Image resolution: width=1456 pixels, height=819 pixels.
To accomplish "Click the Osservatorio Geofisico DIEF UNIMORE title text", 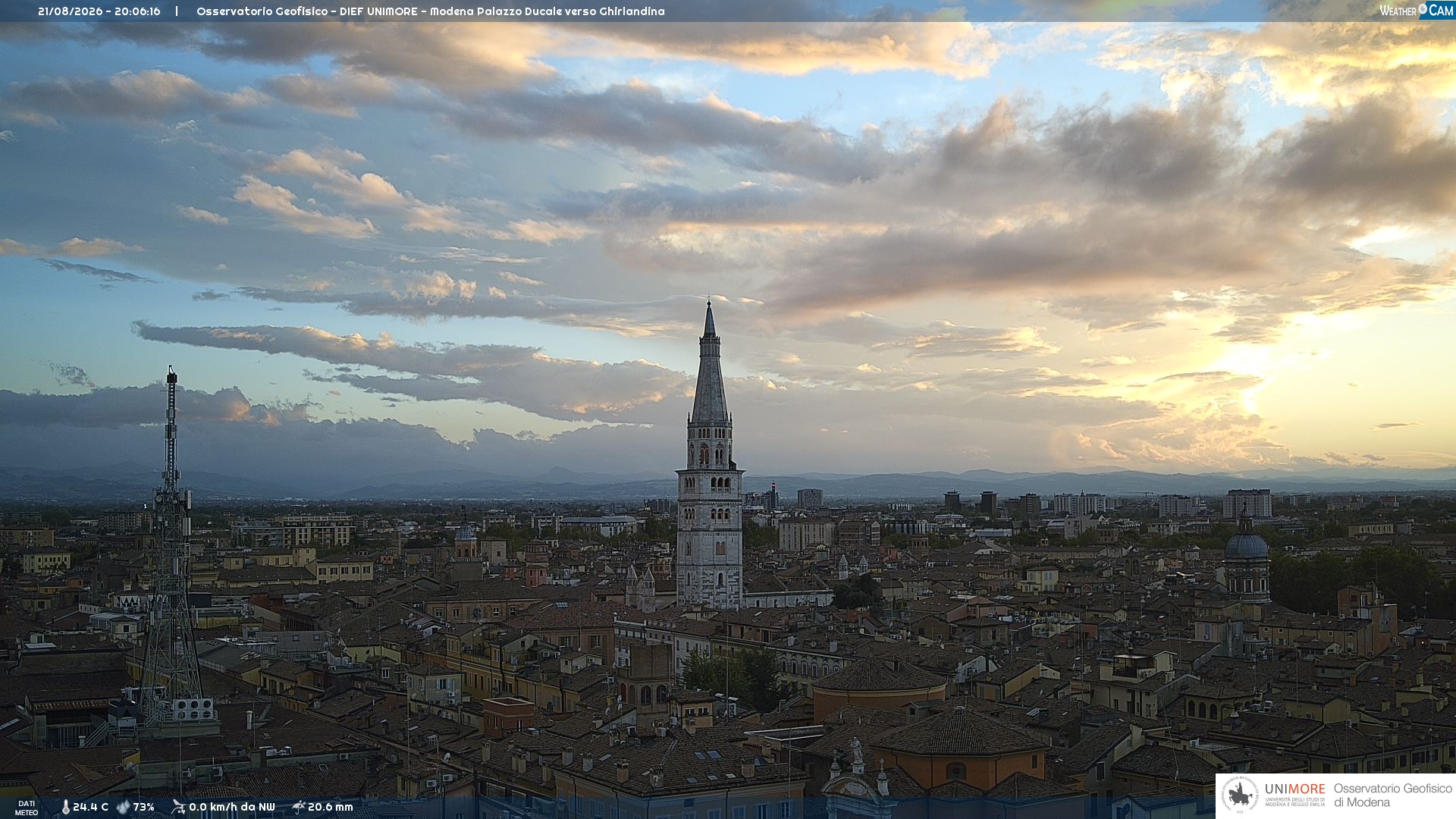I will (430, 11).
